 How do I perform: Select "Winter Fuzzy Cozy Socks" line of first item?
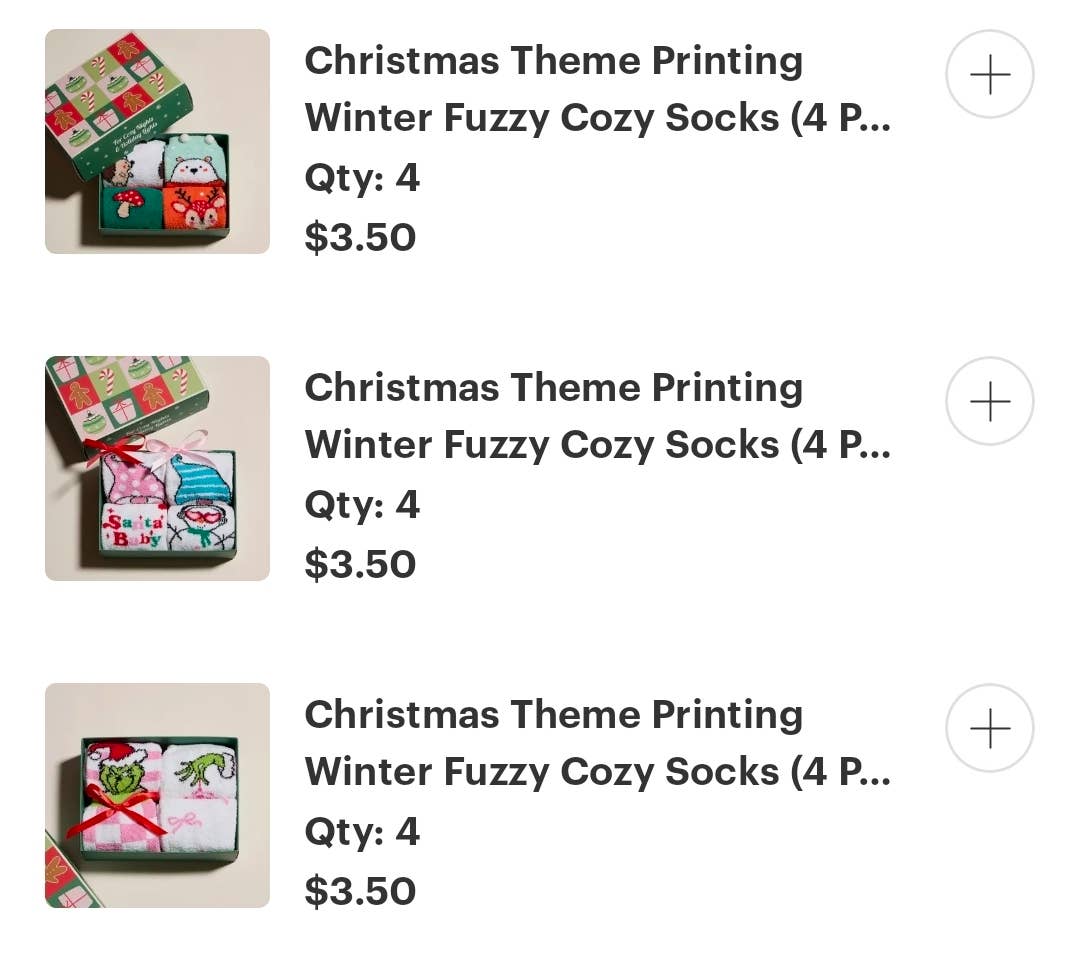tap(597, 118)
